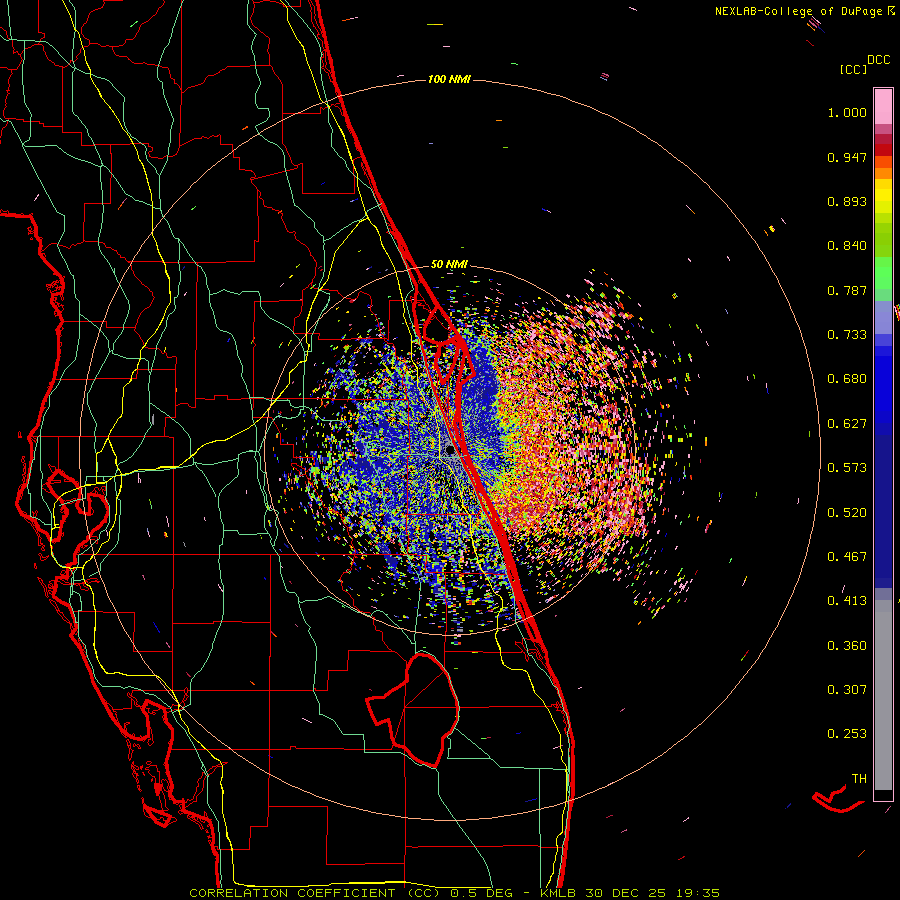
Task: Click the 0.947 legend value
Action: point(847,157)
